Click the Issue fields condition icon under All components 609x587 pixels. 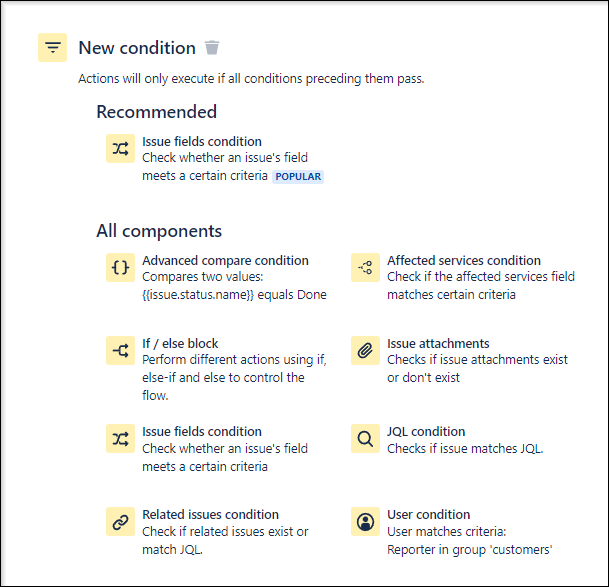coord(120,439)
